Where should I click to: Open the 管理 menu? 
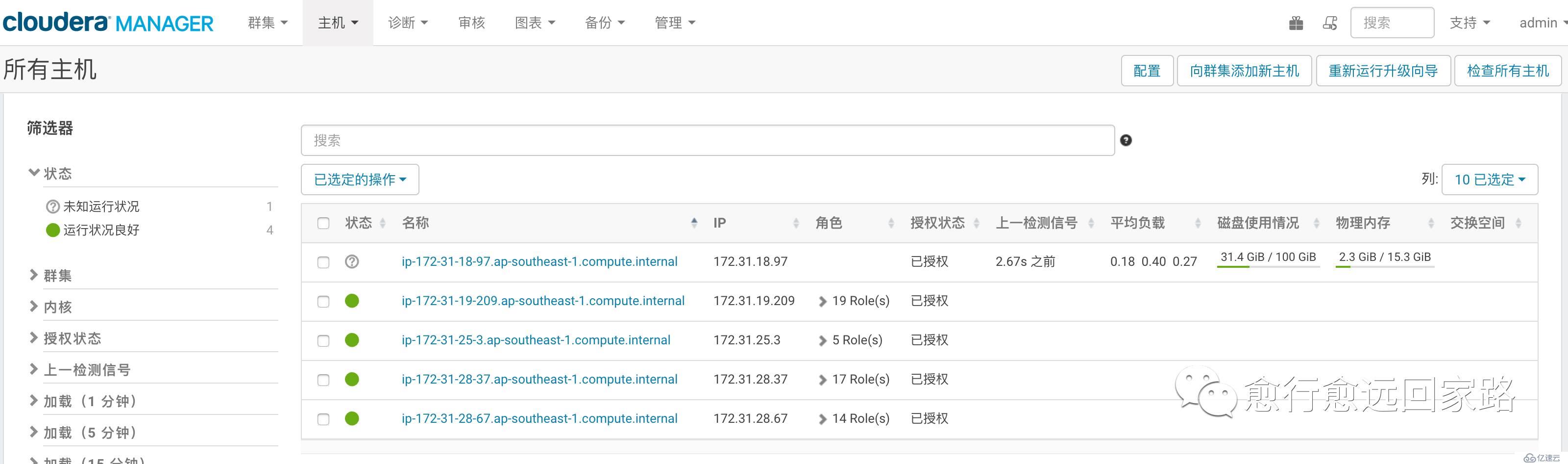[674, 23]
